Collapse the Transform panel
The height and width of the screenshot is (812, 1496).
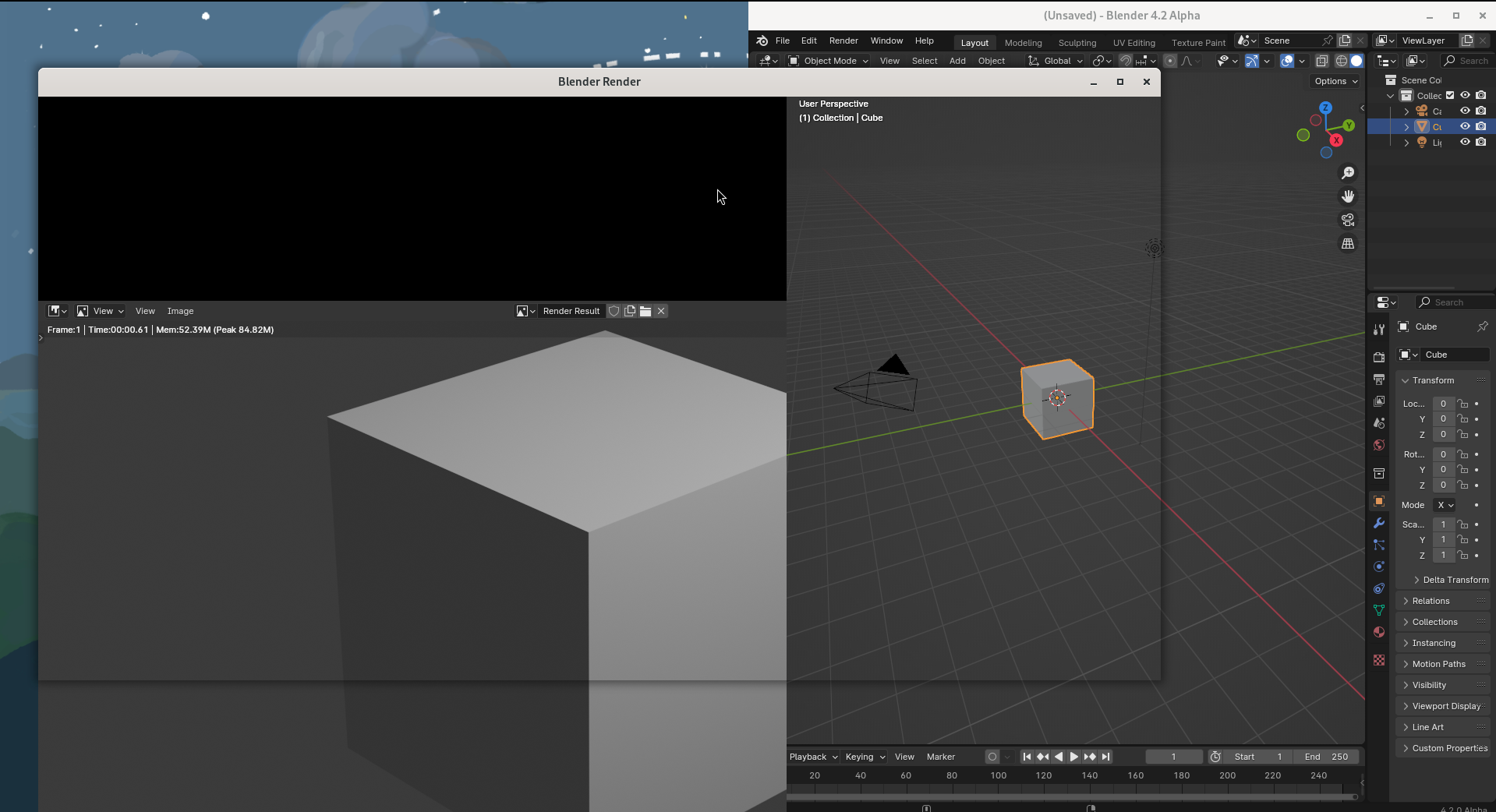tap(1433, 380)
